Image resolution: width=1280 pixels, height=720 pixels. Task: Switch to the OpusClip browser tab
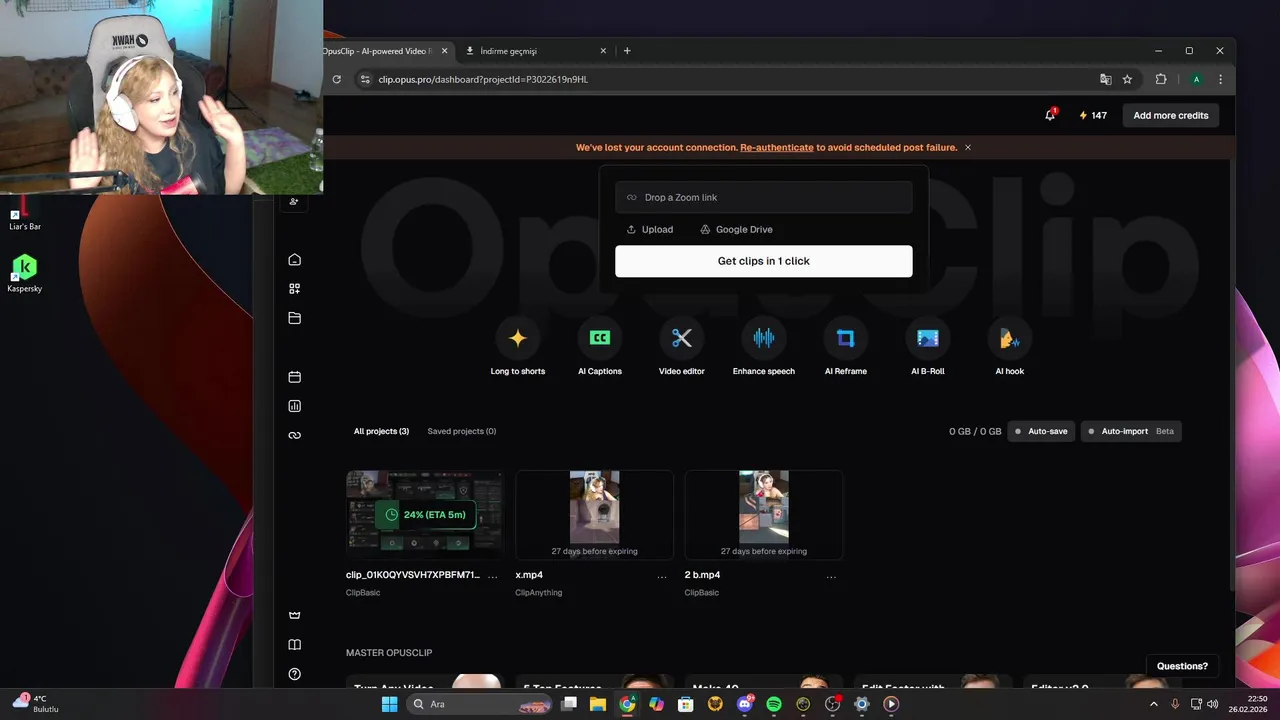[388, 51]
